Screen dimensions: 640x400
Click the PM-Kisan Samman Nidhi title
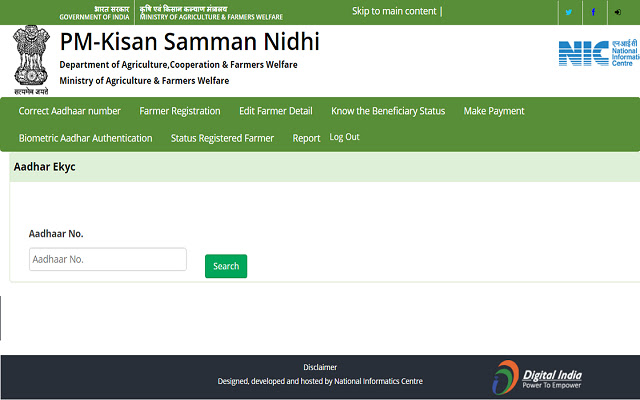(189, 42)
